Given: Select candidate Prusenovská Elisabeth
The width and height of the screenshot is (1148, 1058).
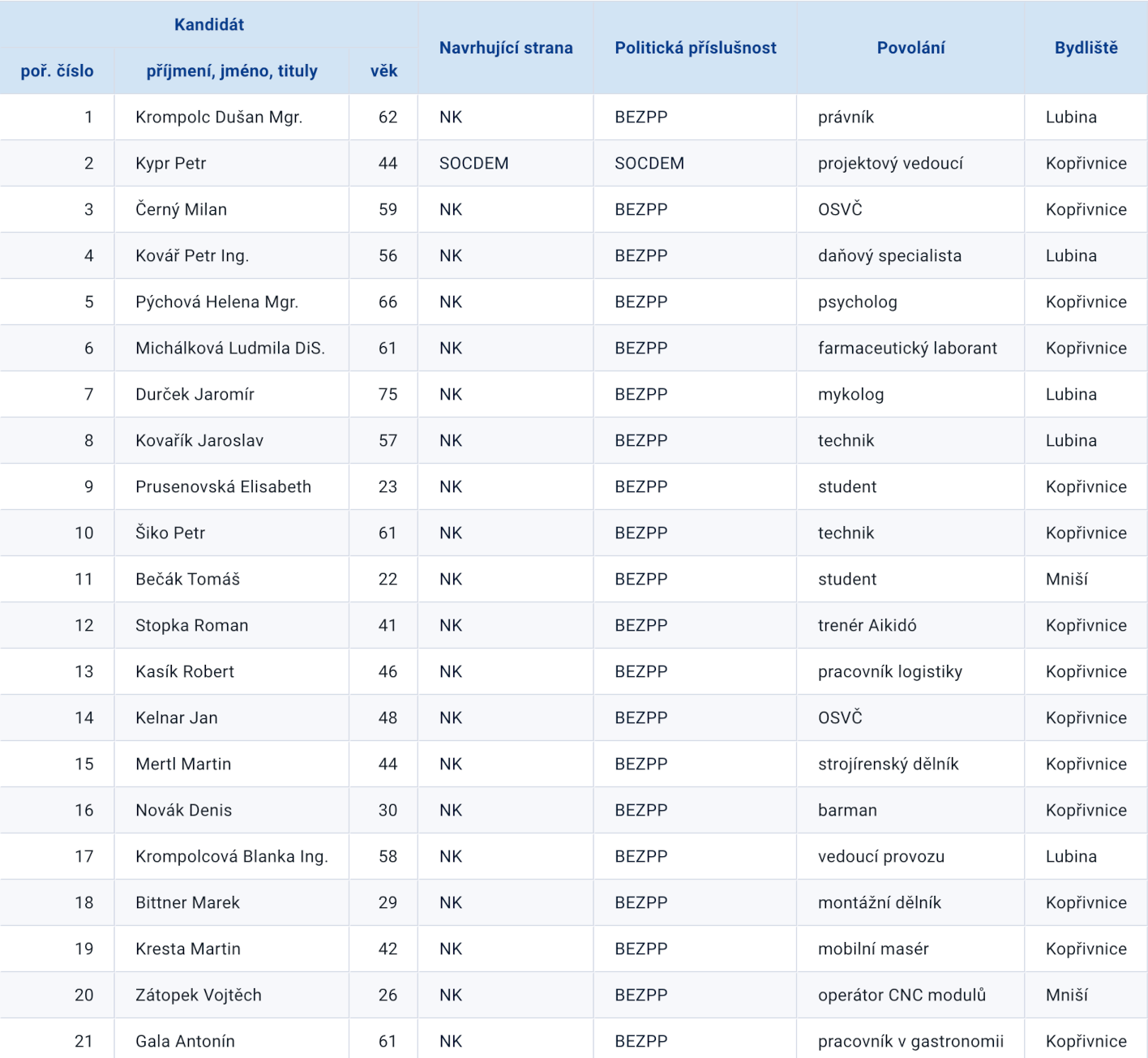Looking at the screenshot, I should click(x=223, y=486).
